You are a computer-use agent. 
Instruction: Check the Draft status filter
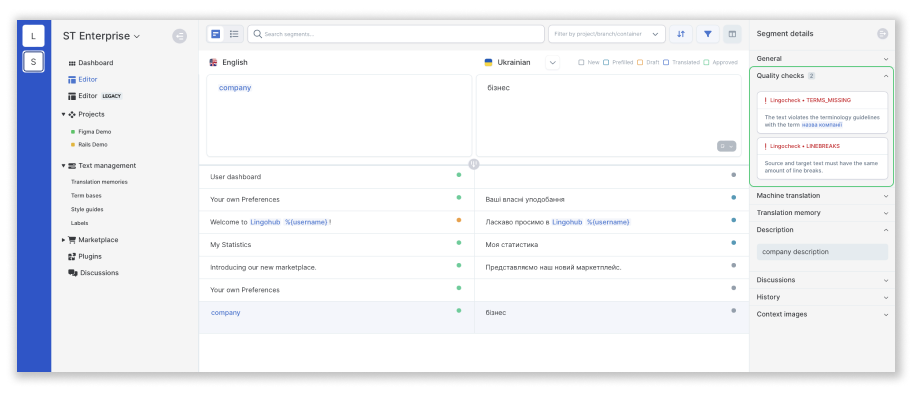point(640,62)
